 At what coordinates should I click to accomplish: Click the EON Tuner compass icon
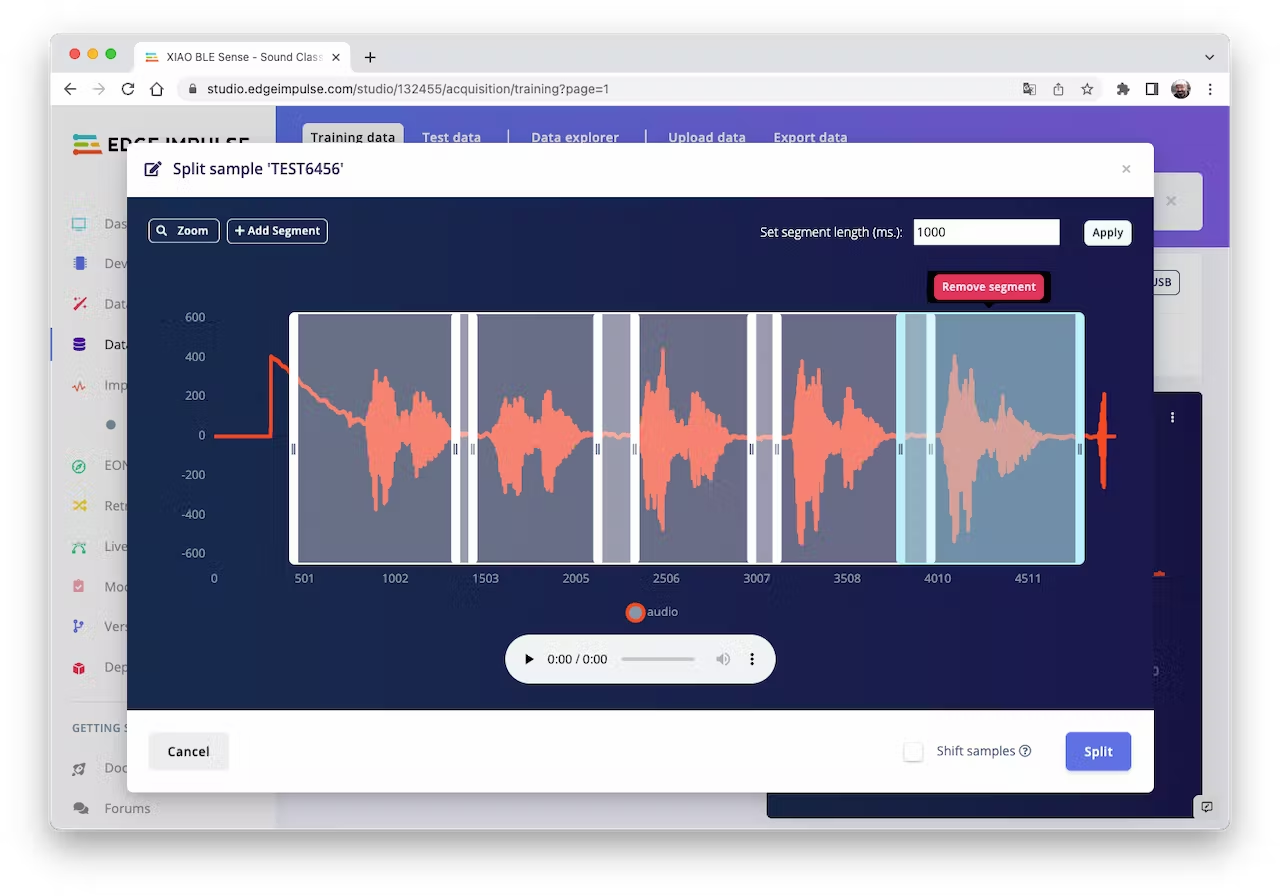[80, 465]
